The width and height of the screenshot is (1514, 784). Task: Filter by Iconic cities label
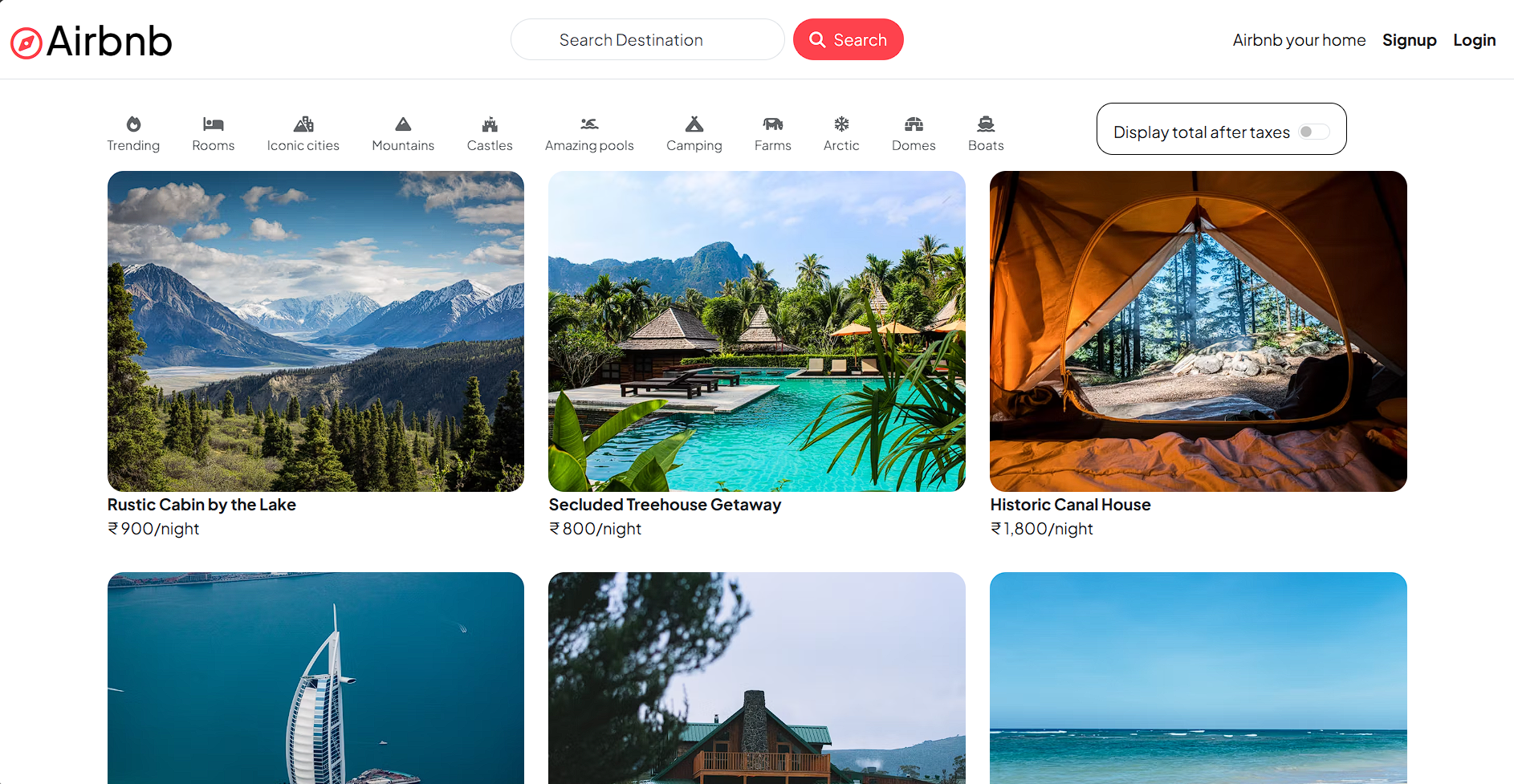tap(303, 145)
